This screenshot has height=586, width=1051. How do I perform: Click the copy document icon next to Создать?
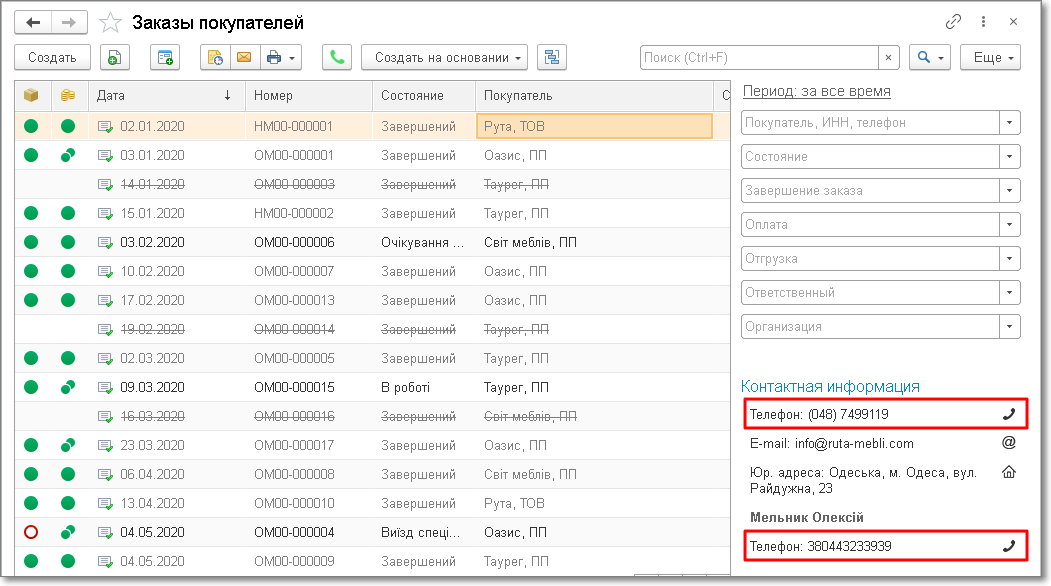(115, 58)
